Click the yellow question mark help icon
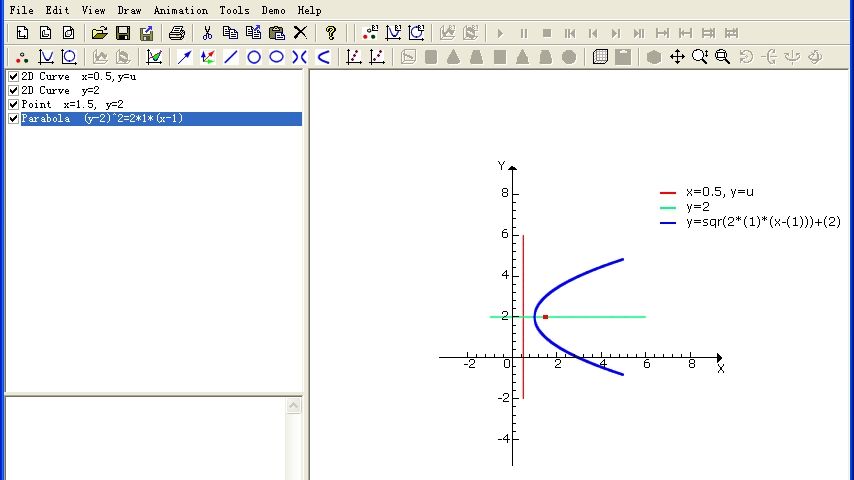Image resolution: width=854 pixels, height=480 pixels. pos(331,33)
